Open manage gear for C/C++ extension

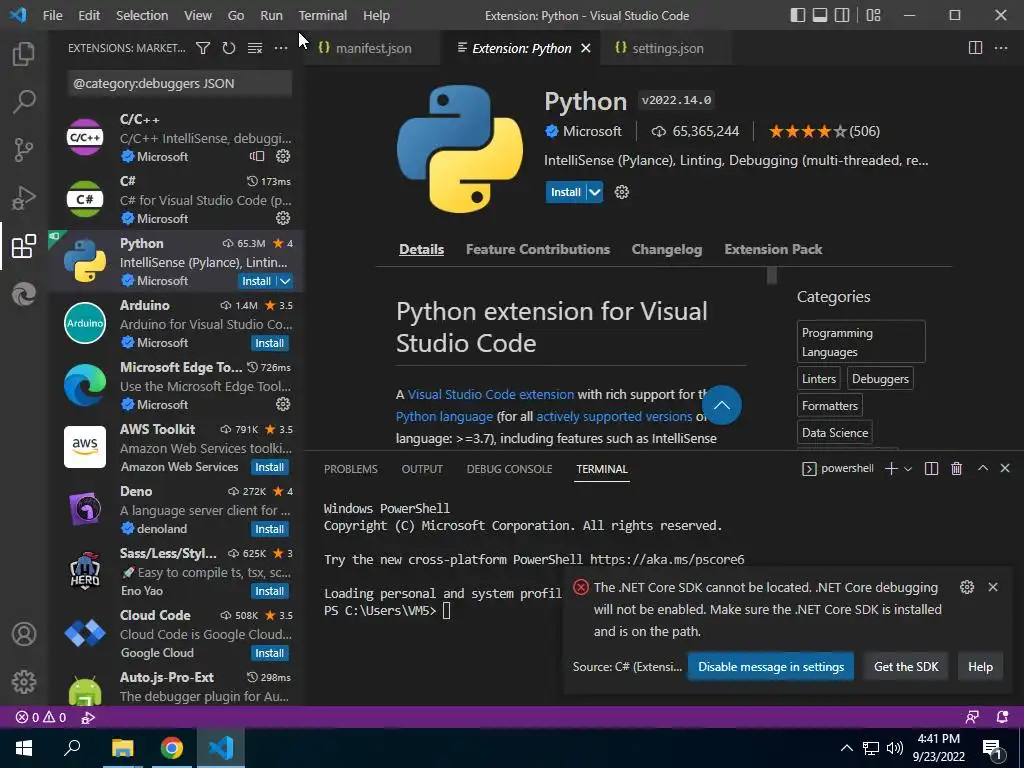tap(283, 156)
